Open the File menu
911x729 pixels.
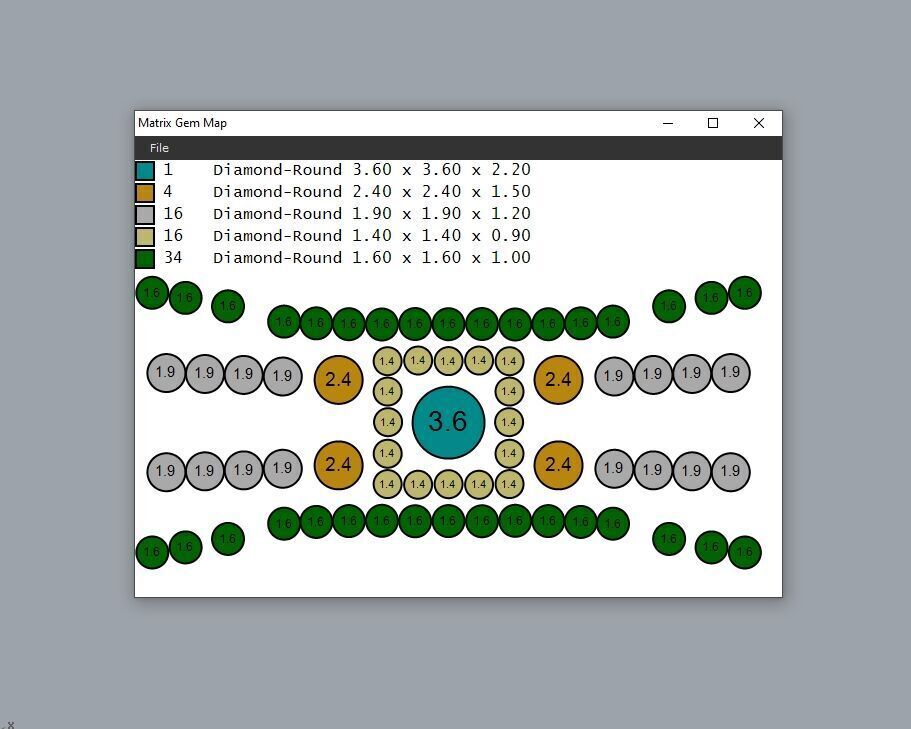click(x=159, y=148)
